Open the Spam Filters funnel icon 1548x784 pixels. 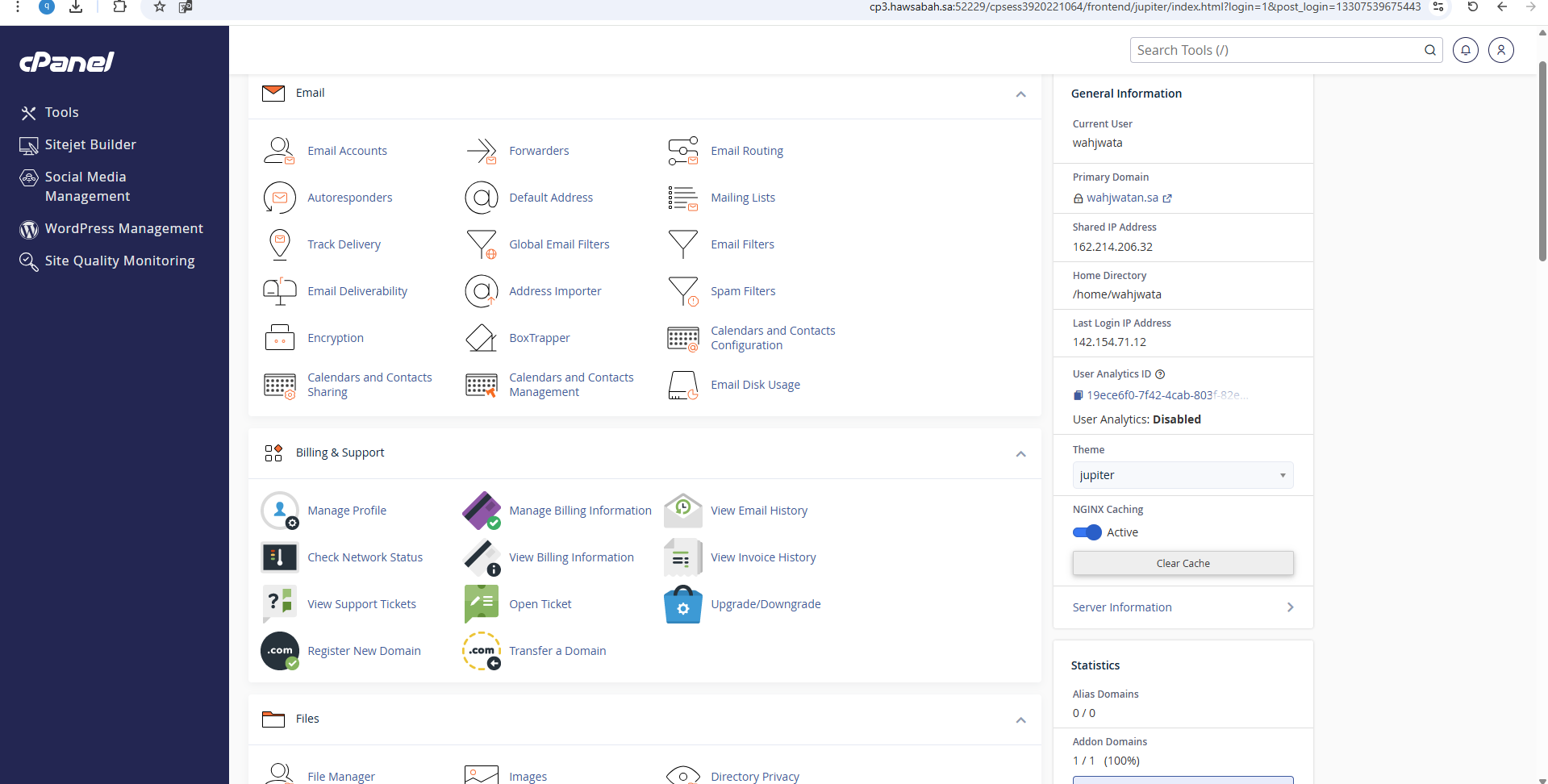coord(682,291)
